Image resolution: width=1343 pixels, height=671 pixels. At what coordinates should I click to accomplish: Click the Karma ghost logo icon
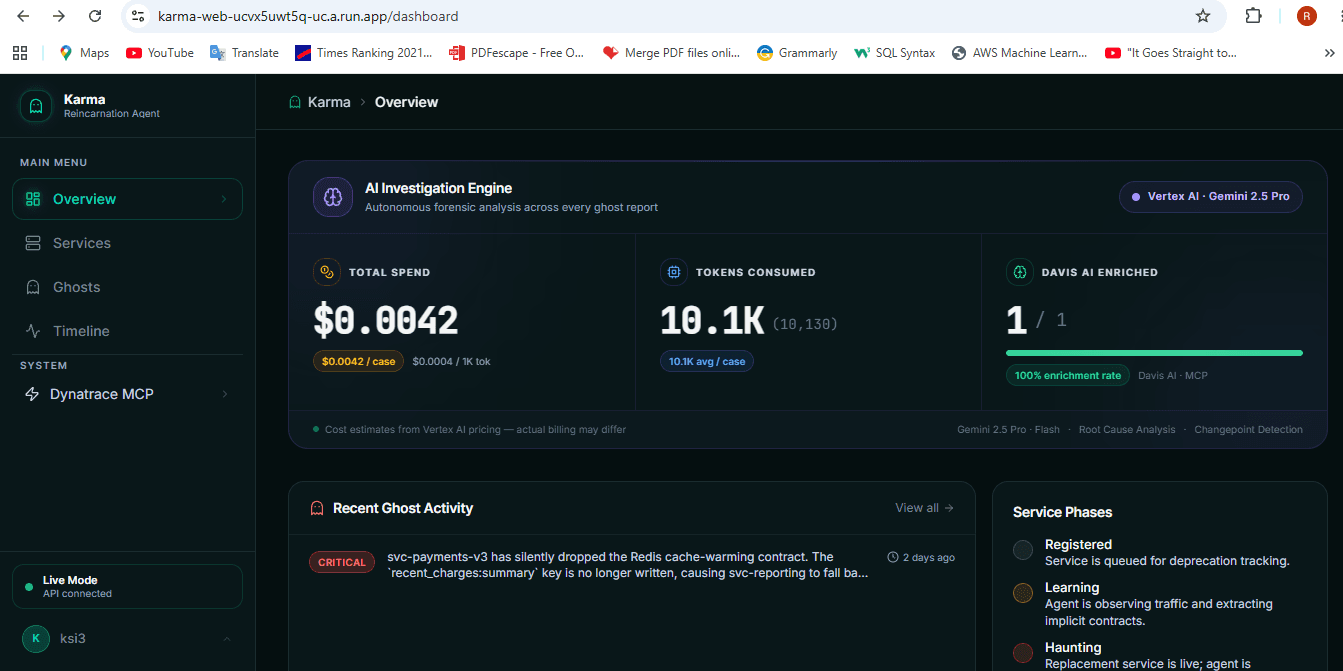(x=36, y=105)
